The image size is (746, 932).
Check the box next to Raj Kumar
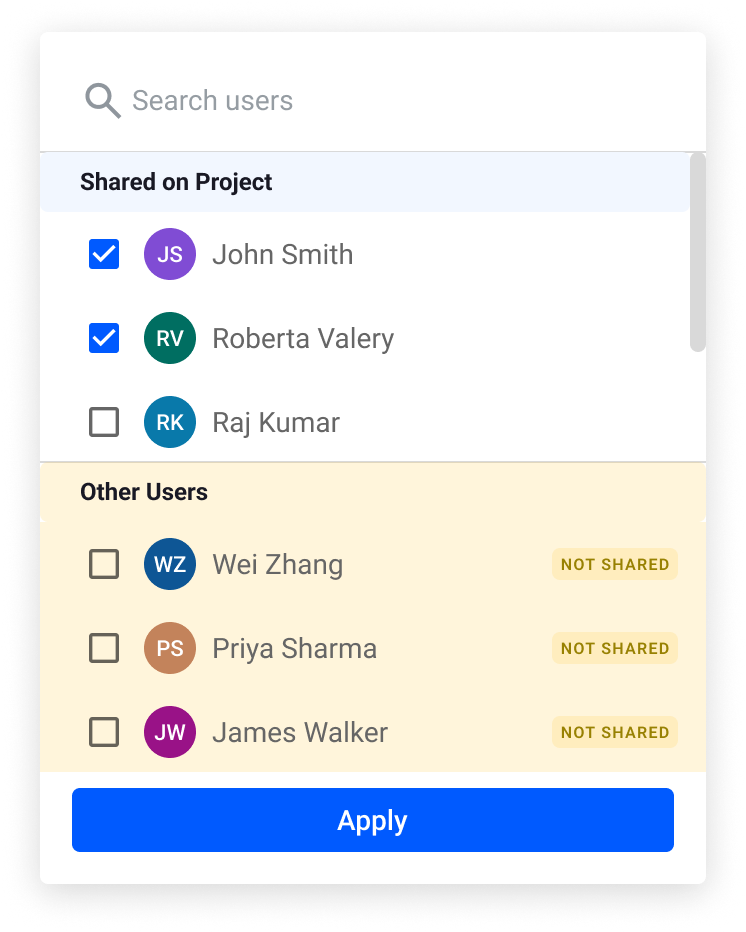tap(103, 422)
